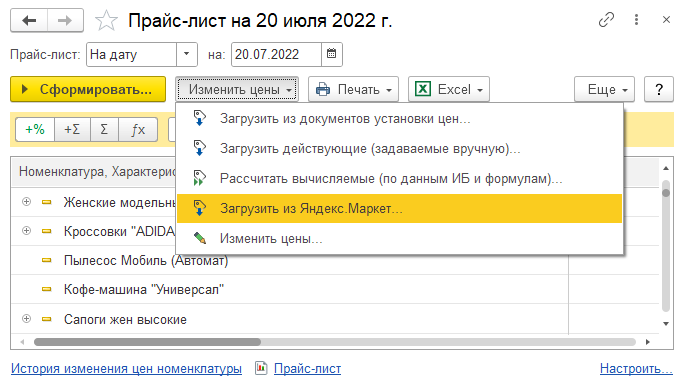Click the vertical scrollbar down arrow
Screen dimensions: 688x384
(x=666, y=324)
